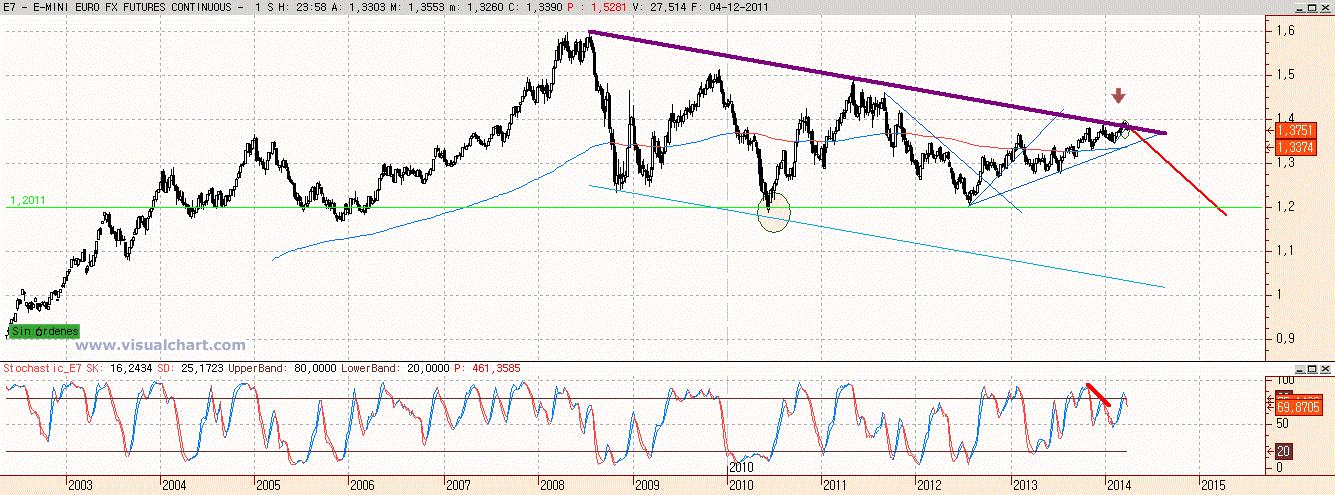Click the 69,8705 stochastic value tag
The width and height of the screenshot is (1335, 495).
[1299, 410]
